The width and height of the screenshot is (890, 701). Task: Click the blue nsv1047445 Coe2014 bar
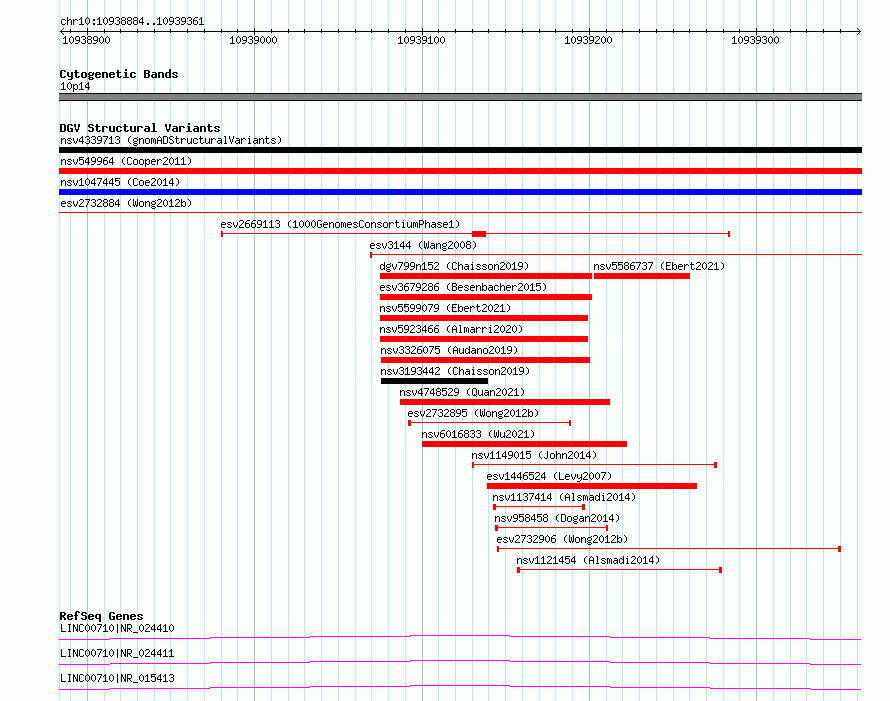coord(460,192)
